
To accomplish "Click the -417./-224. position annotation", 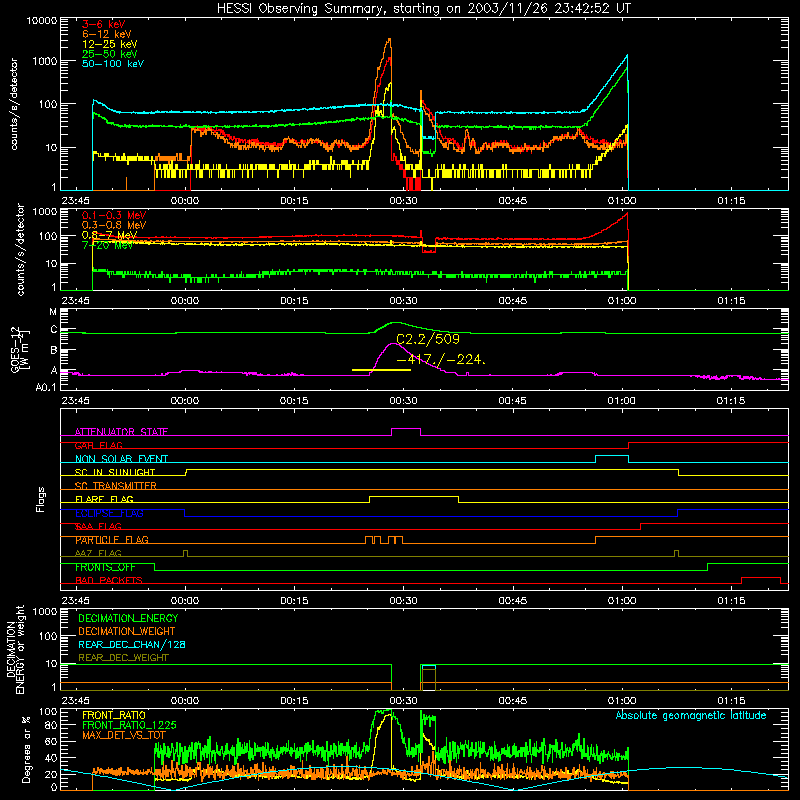I will tap(441, 360).
